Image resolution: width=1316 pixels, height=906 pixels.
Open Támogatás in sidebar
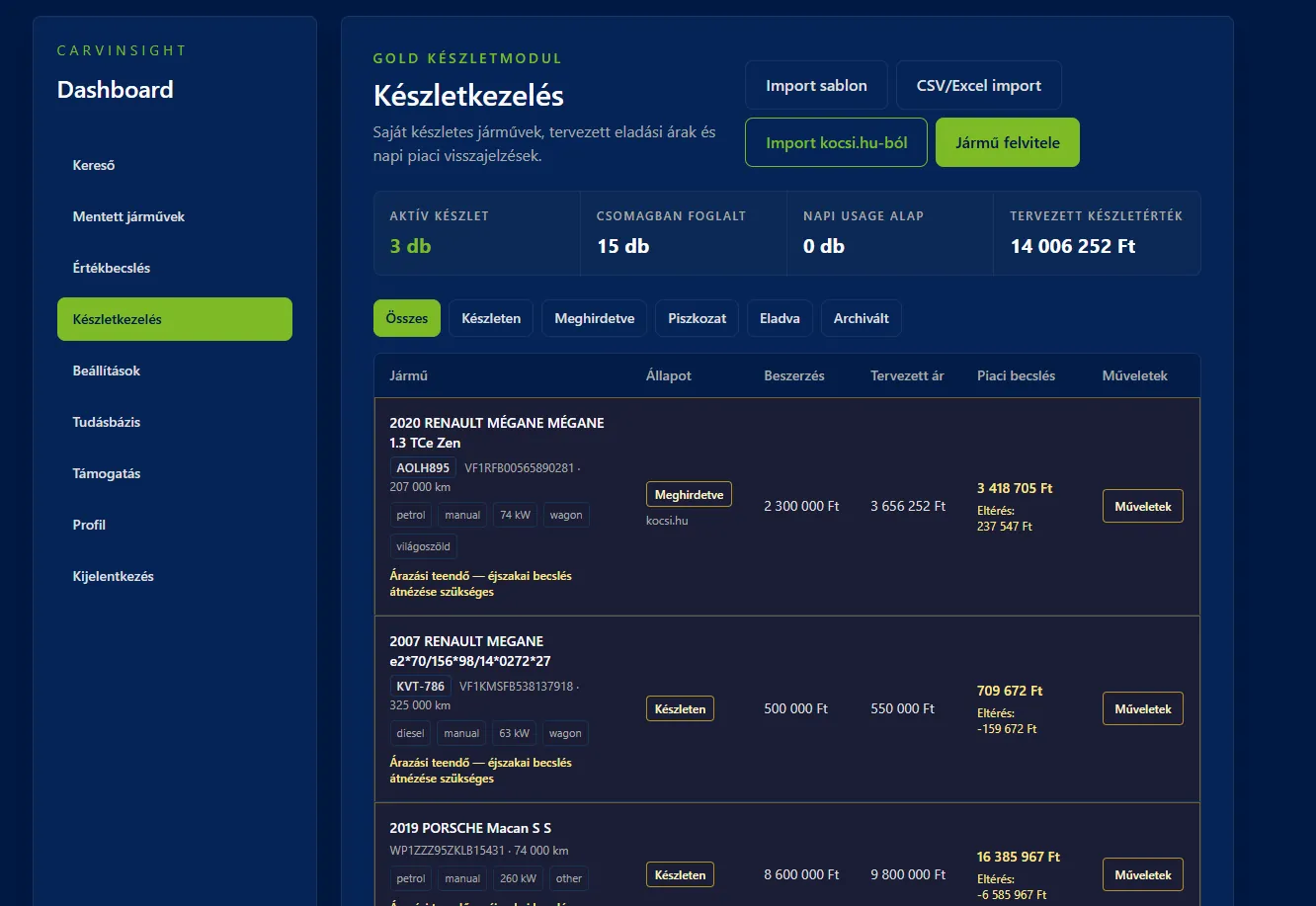(175, 473)
